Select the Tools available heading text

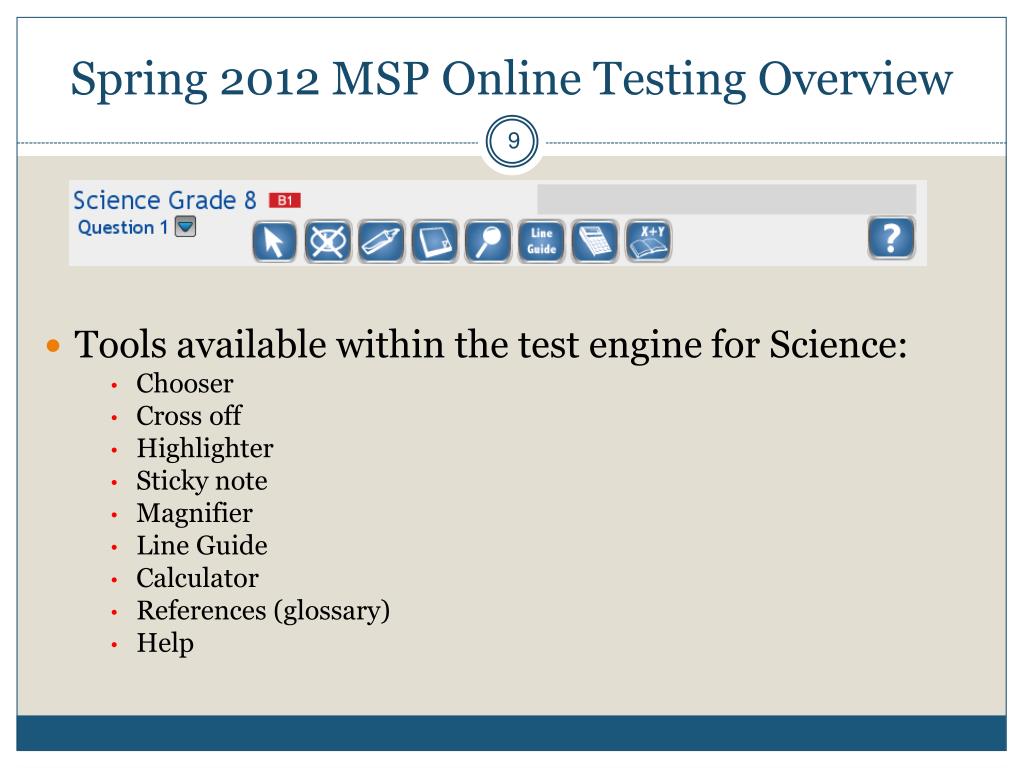pyautogui.click(x=490, y=344)
